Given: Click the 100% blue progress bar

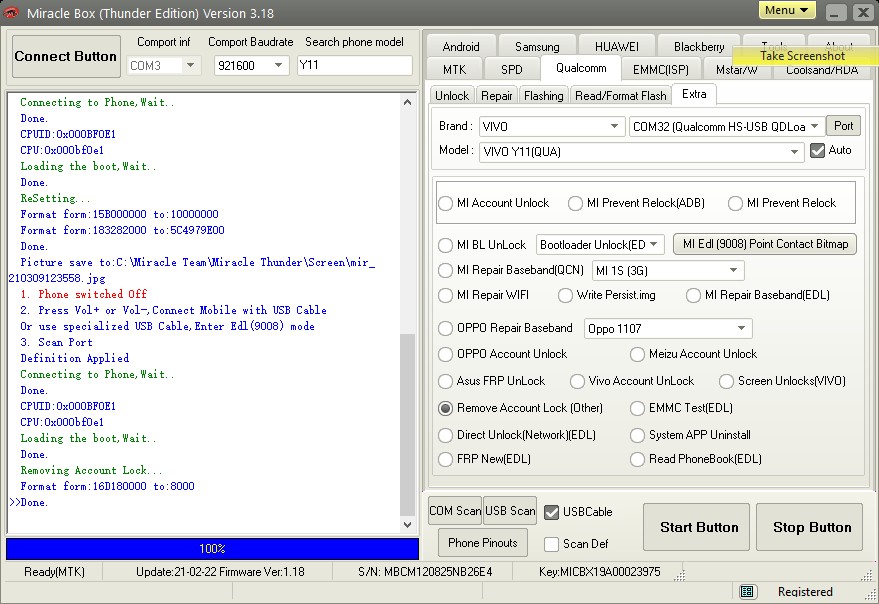Looking at the screenshot, I should (212, 549).
